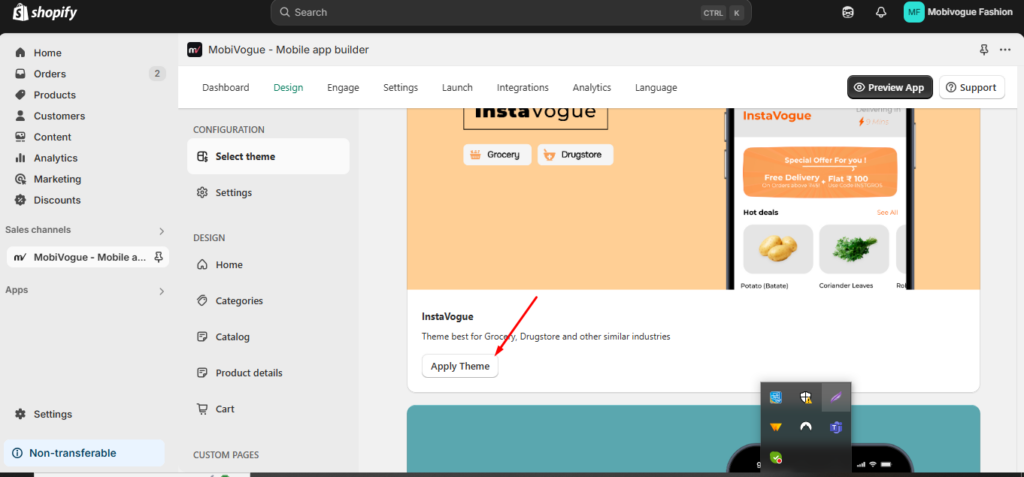This screenshot has width=1024, height=477.
Task: Expand the Sales channels chevron
Action: (x=162, y=231)
